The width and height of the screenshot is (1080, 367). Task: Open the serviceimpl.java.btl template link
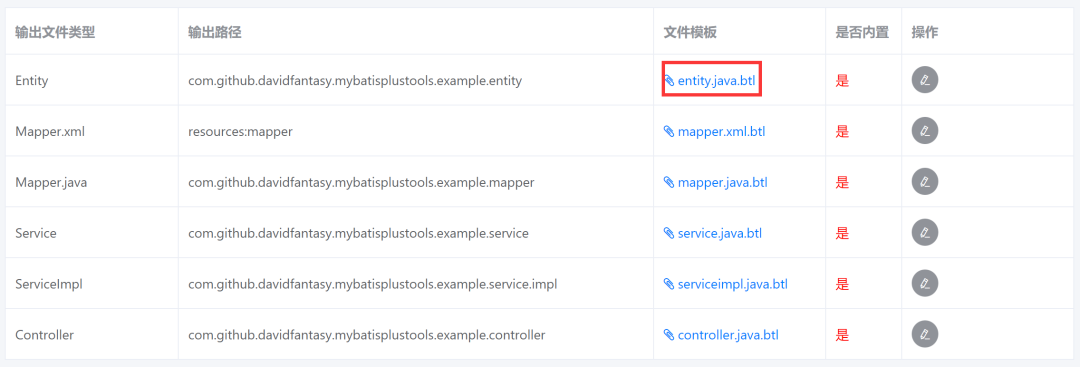(x=733, y=284)
